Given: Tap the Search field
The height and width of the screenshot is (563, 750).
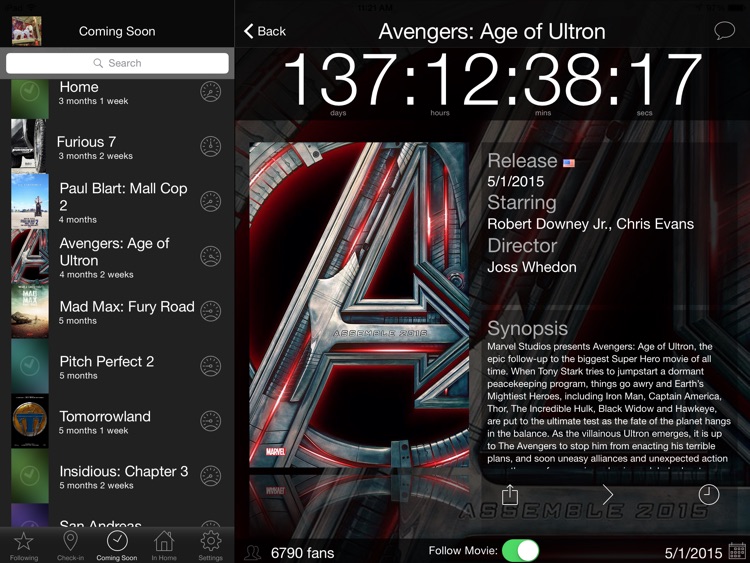Looking at the screenshot, I should point(117,63).
